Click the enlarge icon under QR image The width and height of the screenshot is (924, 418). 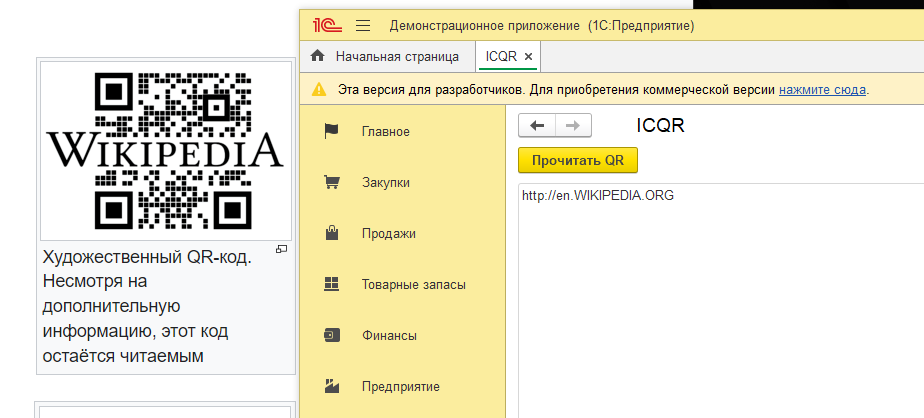(x=282, y=249)
